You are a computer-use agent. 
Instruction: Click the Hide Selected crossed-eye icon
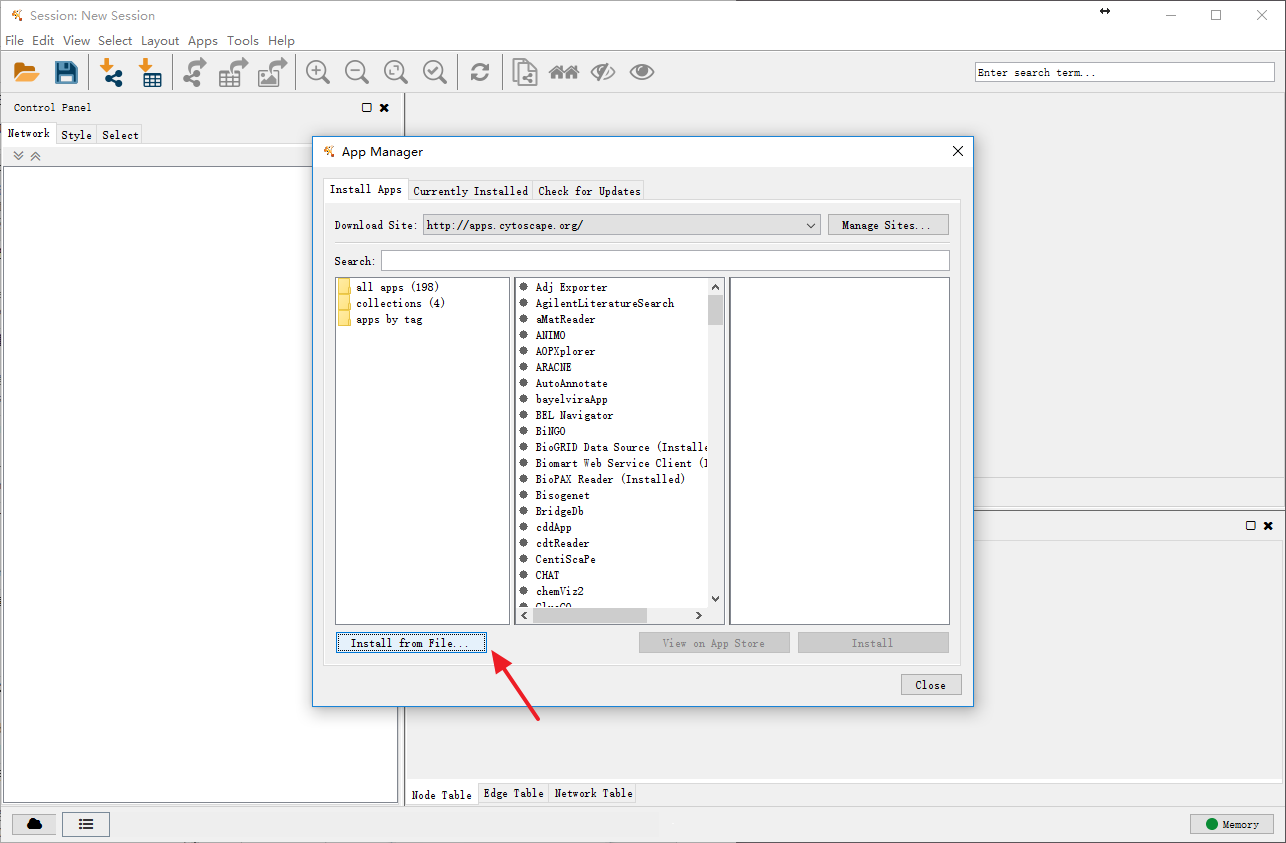tap(603, 72)
